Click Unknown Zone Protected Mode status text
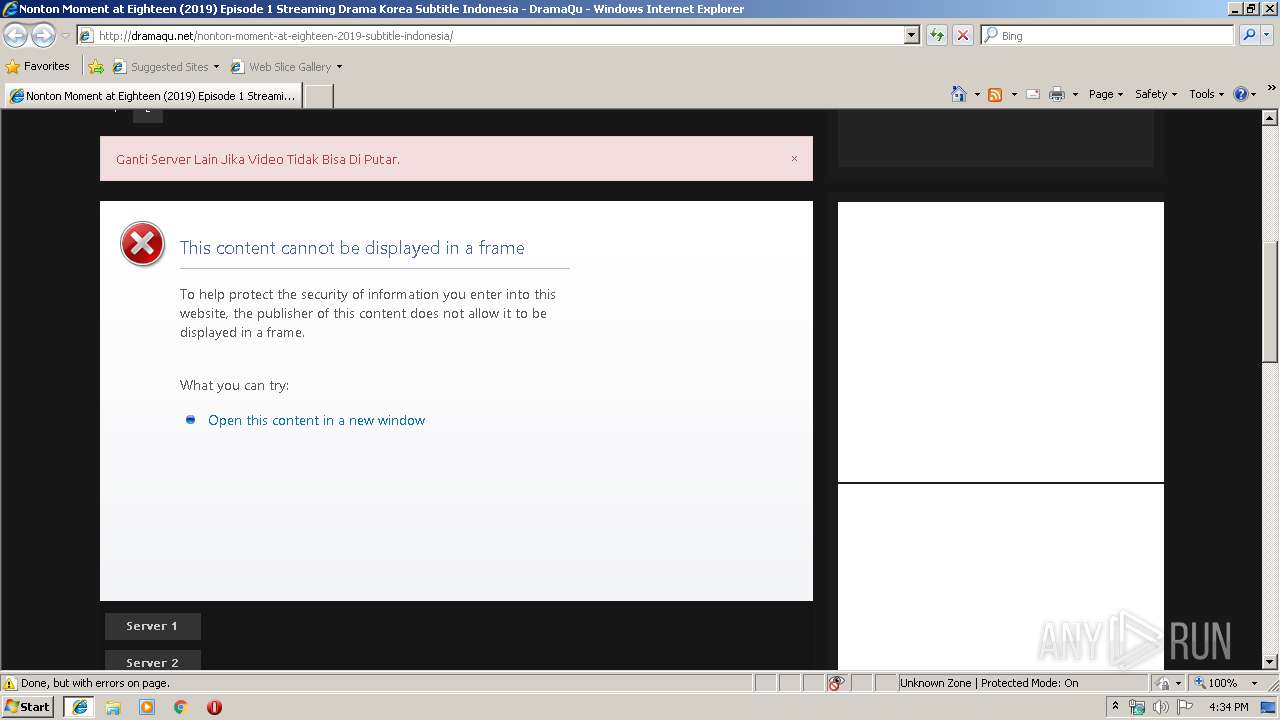 [x=988, y=683]
